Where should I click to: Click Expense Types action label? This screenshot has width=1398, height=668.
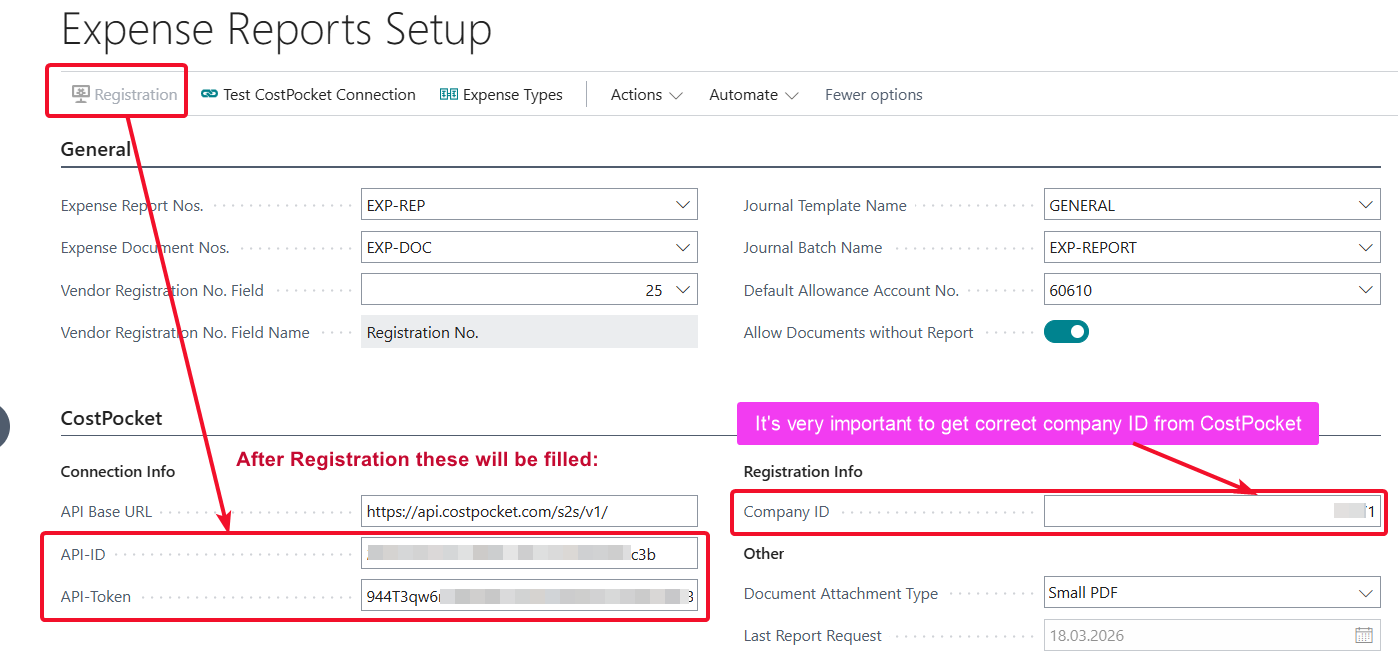tap(513, 94)
